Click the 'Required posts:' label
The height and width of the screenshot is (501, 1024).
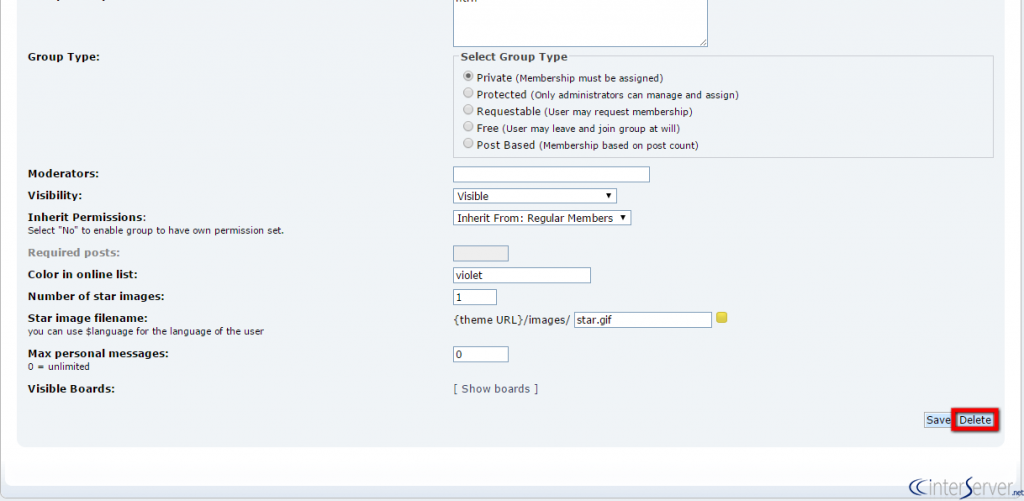(x=74, y=253)
